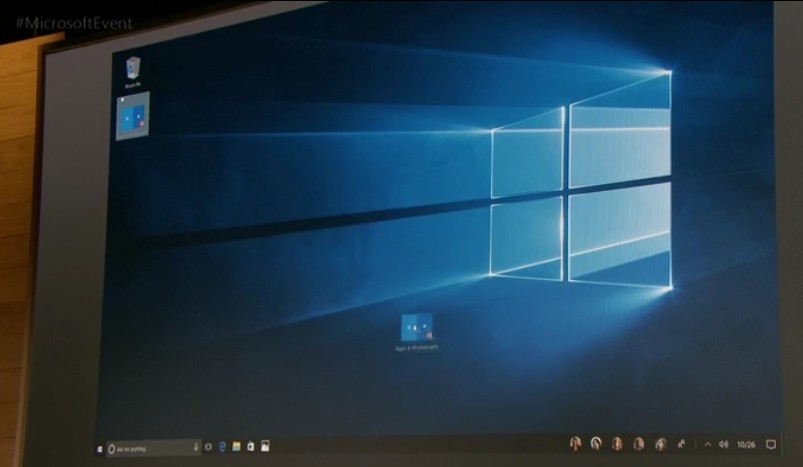Screen dimensions: 803x467
Task: Click the volume speaker icon in the tray
Action: [724, 444]
